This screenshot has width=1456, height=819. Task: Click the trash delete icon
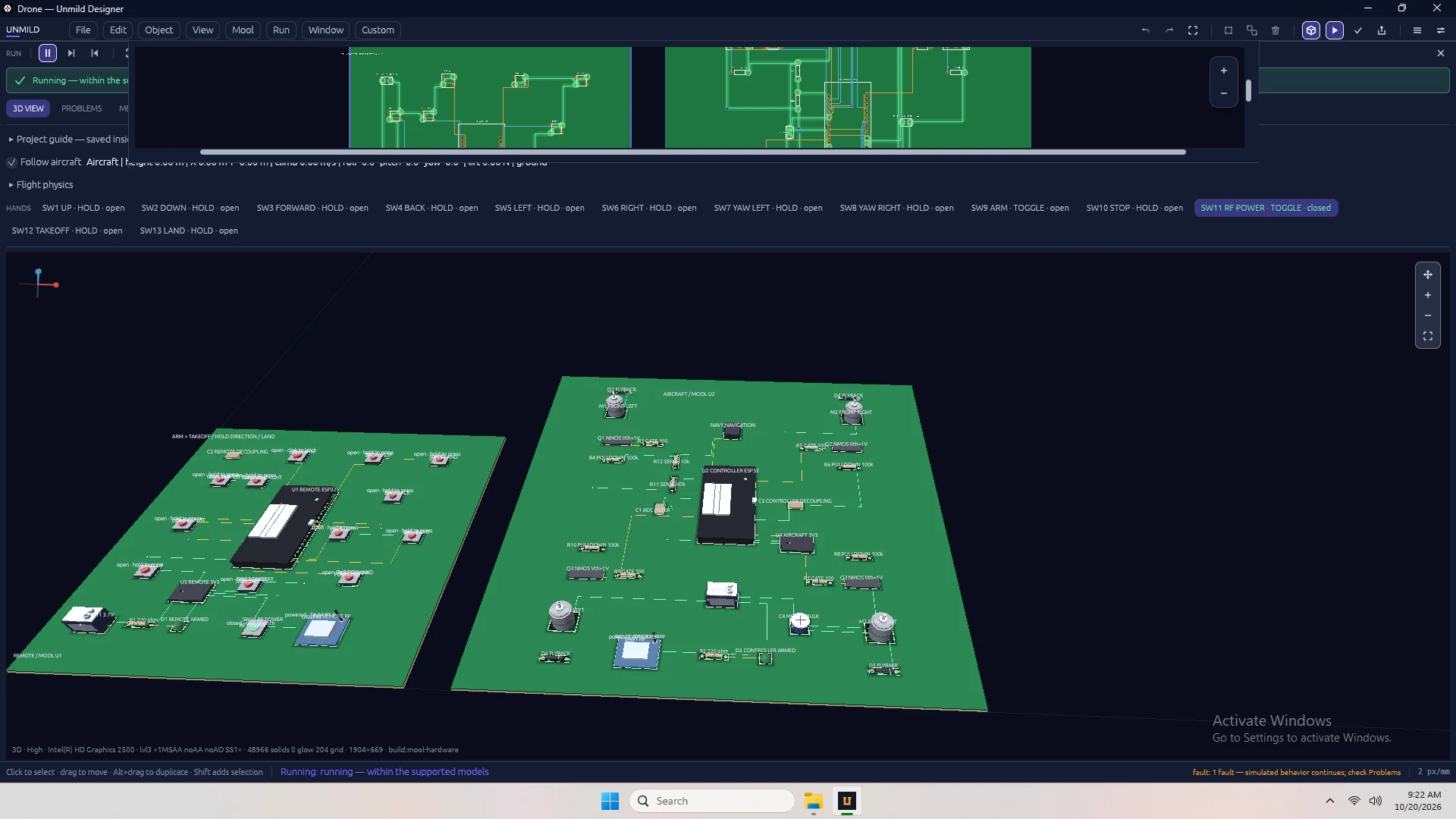pos(1276,30)
